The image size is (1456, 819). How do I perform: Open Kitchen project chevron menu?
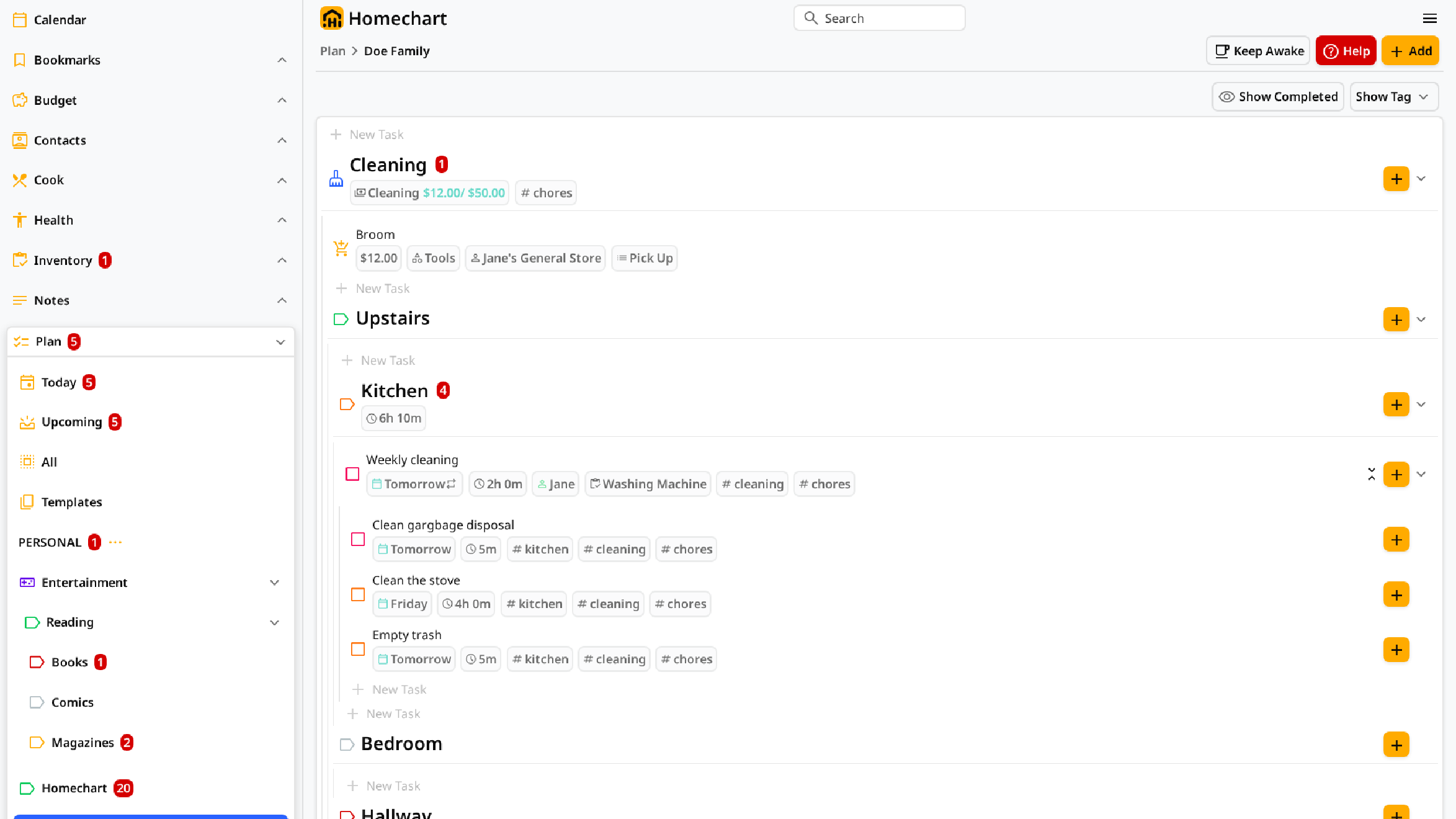pos(1421,405)
